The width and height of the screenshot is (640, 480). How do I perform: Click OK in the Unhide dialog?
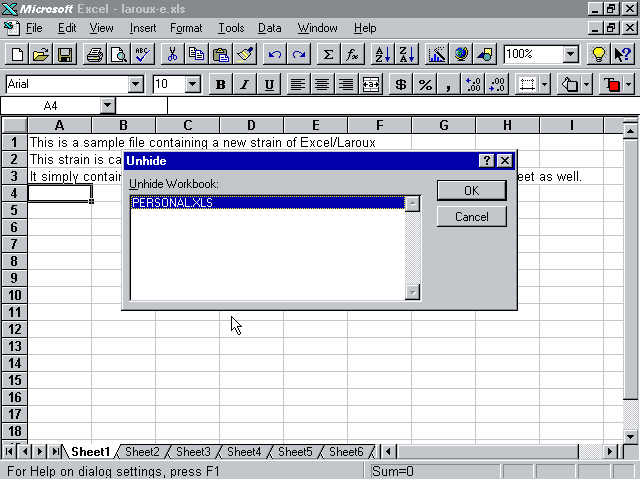click(x=472, y=191)
